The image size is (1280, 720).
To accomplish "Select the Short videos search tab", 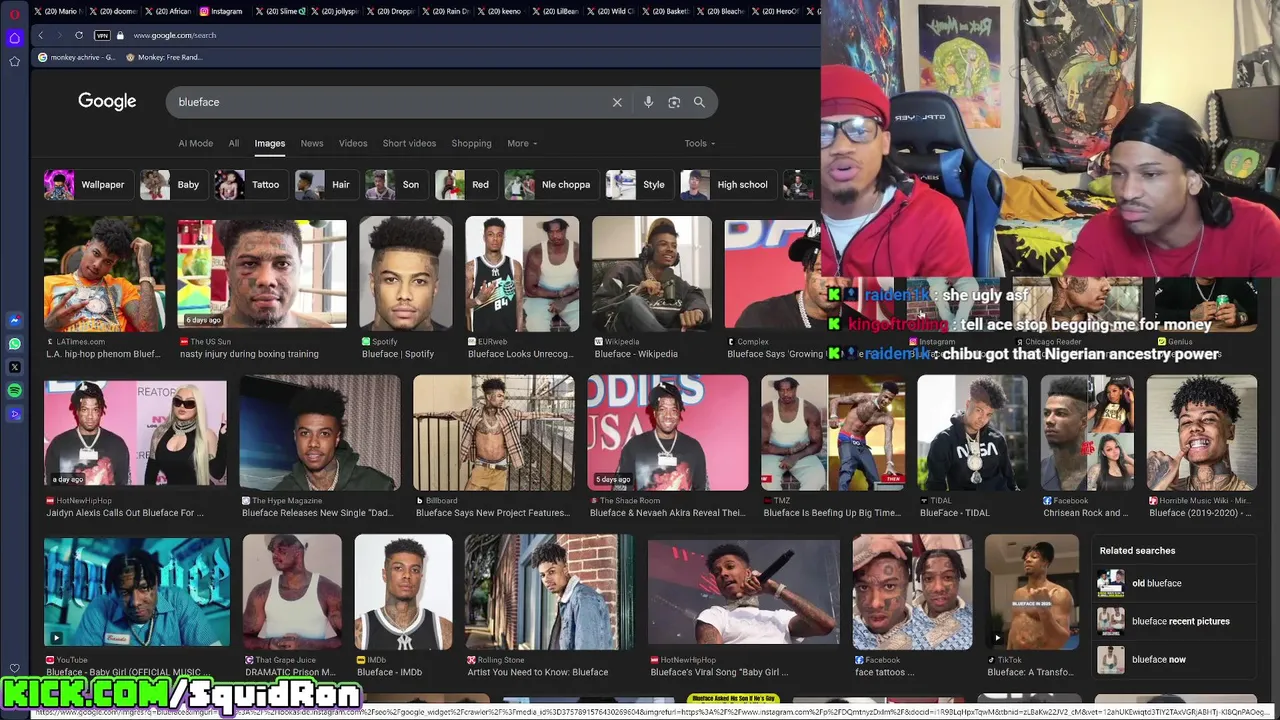I will point(409,143).
